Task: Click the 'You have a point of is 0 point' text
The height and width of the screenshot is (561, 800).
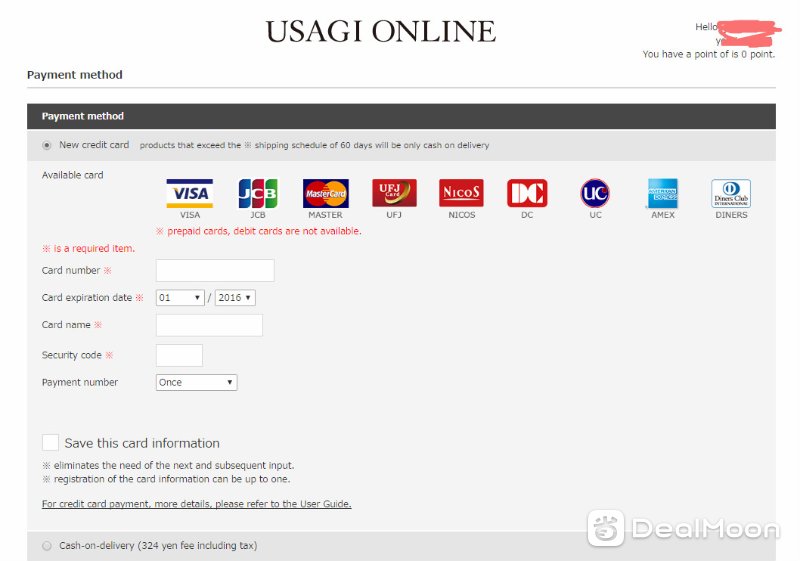Action: (x=709, y=54)
